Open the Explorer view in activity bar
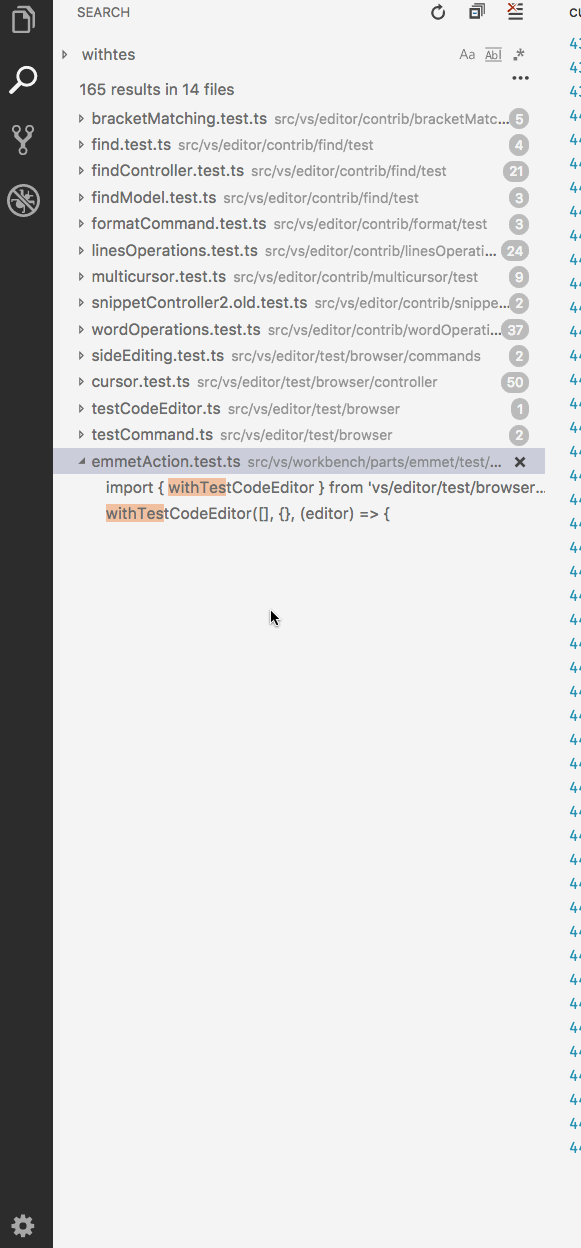 point(23,19)
